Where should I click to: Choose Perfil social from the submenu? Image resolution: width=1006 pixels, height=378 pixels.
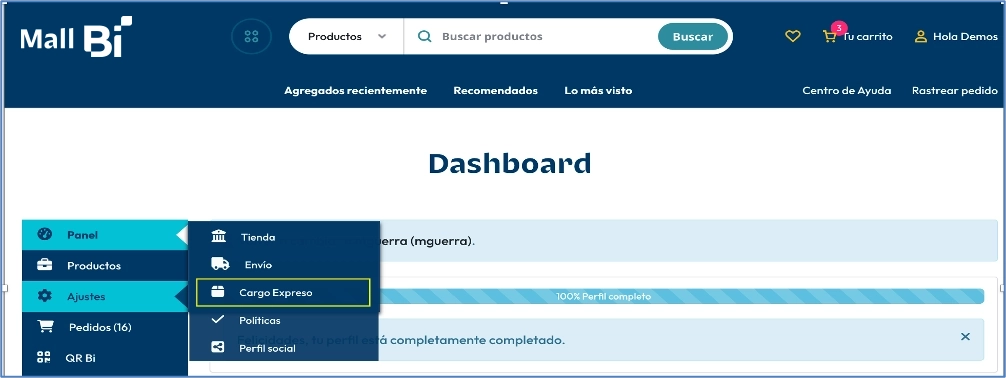pos(284,348)
